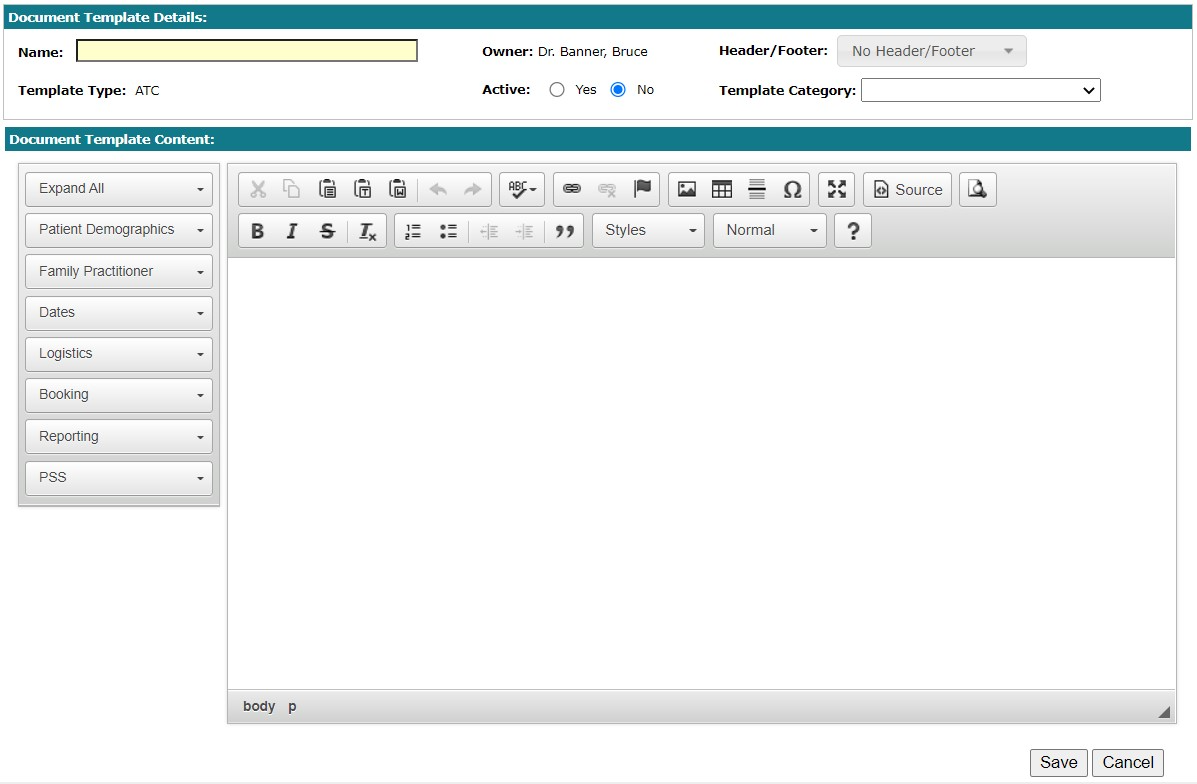
Task: Click Paste from Word icon
Action: tap(398, 189)
